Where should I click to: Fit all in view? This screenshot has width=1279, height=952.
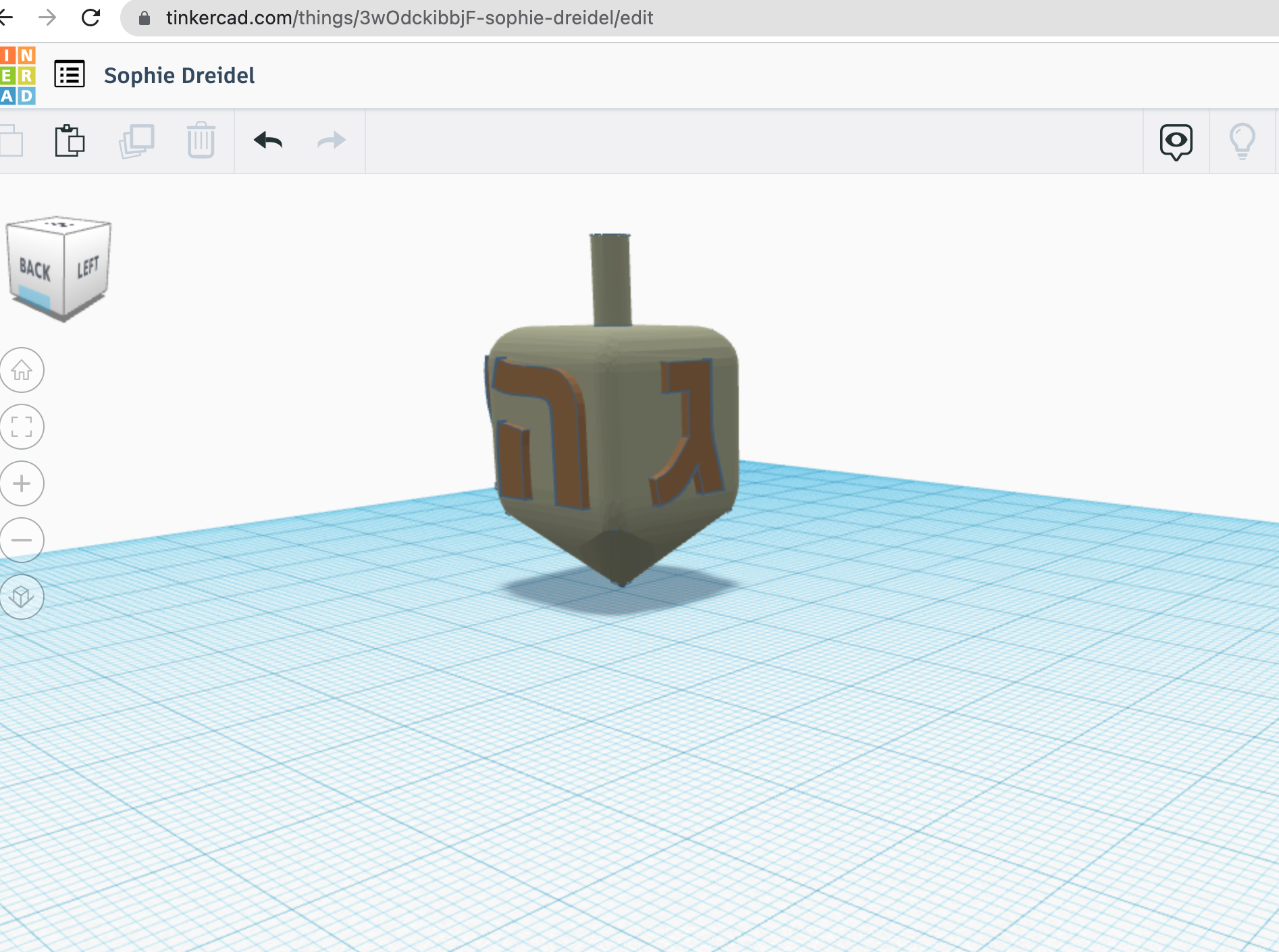(22, 427)
